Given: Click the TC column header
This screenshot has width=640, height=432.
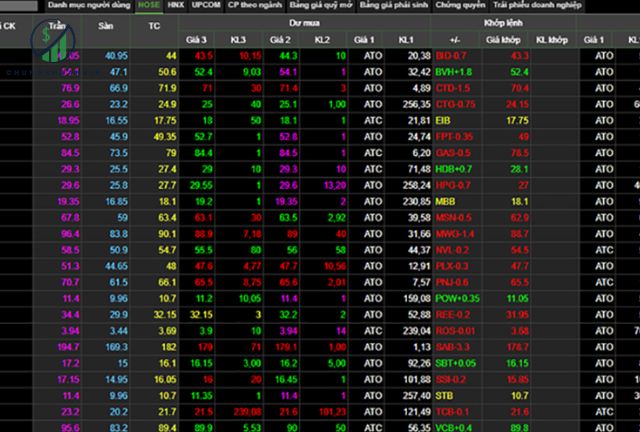Looking at the screenshot, I should [x=154, y=26].
